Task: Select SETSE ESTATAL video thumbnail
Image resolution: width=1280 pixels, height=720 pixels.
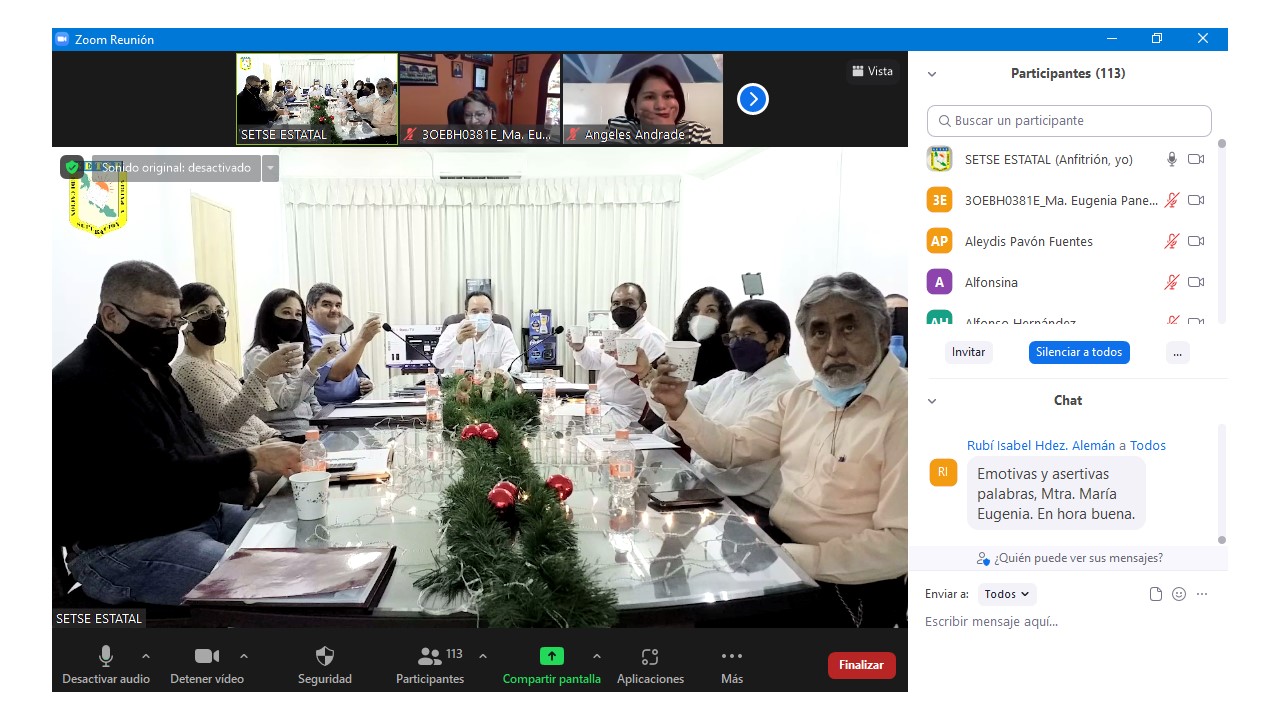Action: 317,99
